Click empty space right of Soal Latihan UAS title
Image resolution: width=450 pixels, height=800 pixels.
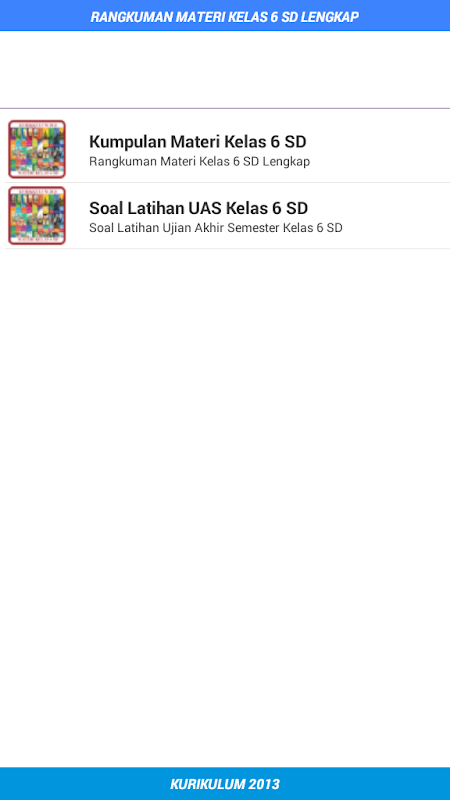click(379, 208)
